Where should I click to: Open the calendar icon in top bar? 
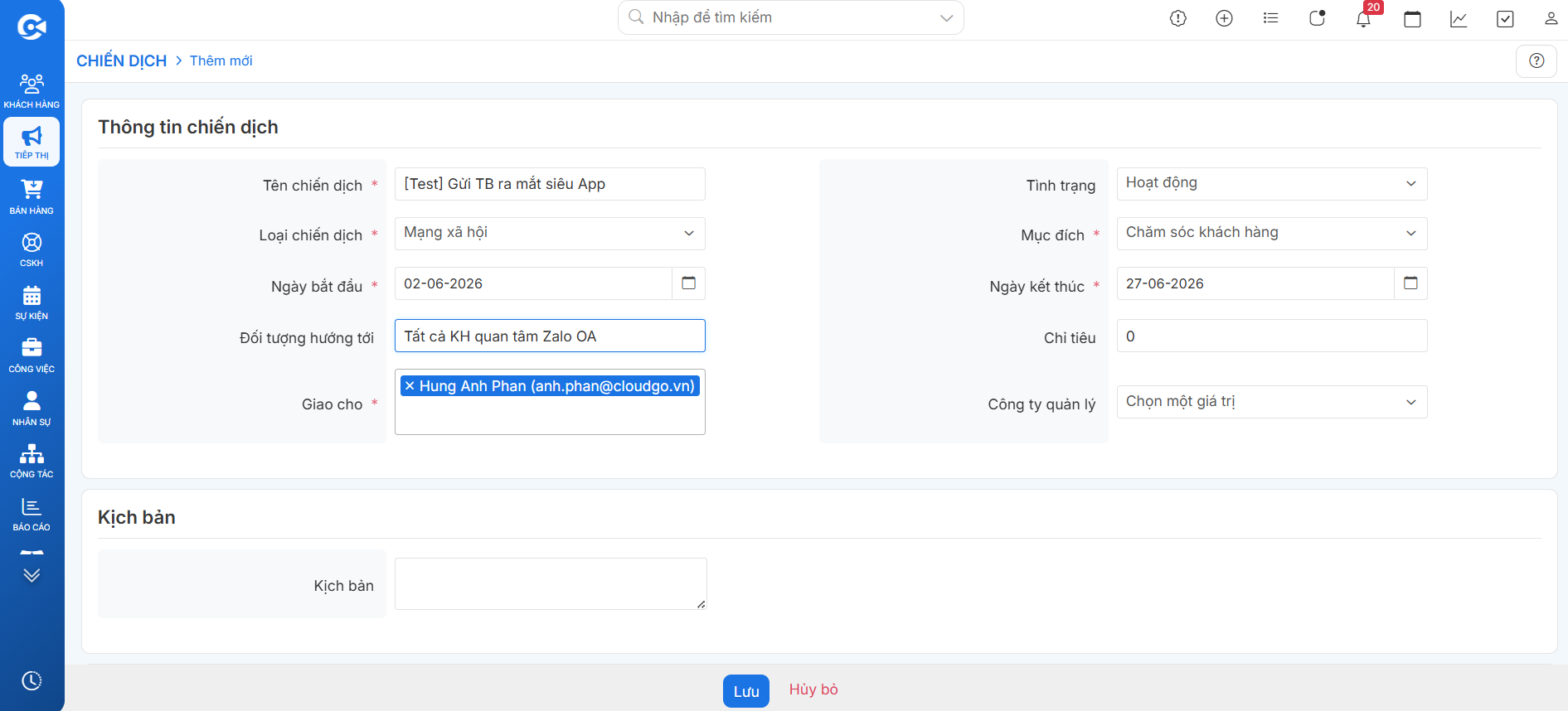(x=1412, y=18)
